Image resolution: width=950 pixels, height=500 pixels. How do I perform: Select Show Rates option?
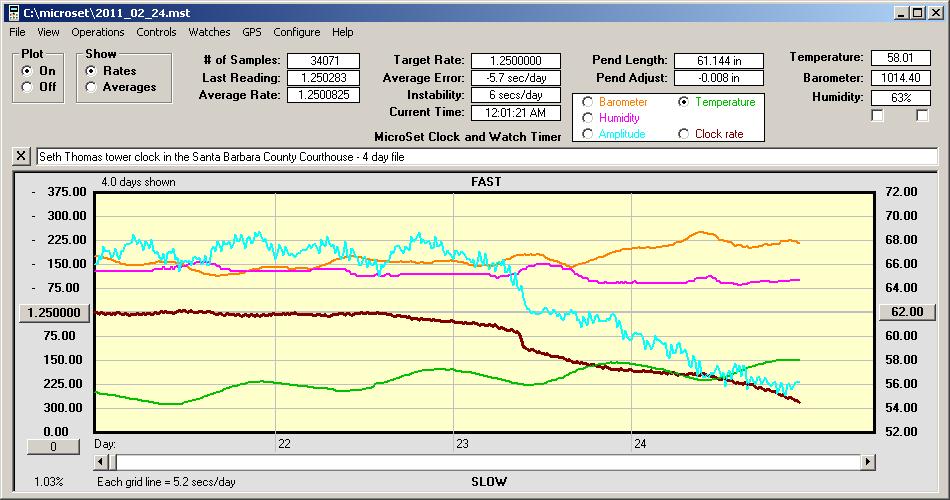pyautogui.click(x=91, y=71)
